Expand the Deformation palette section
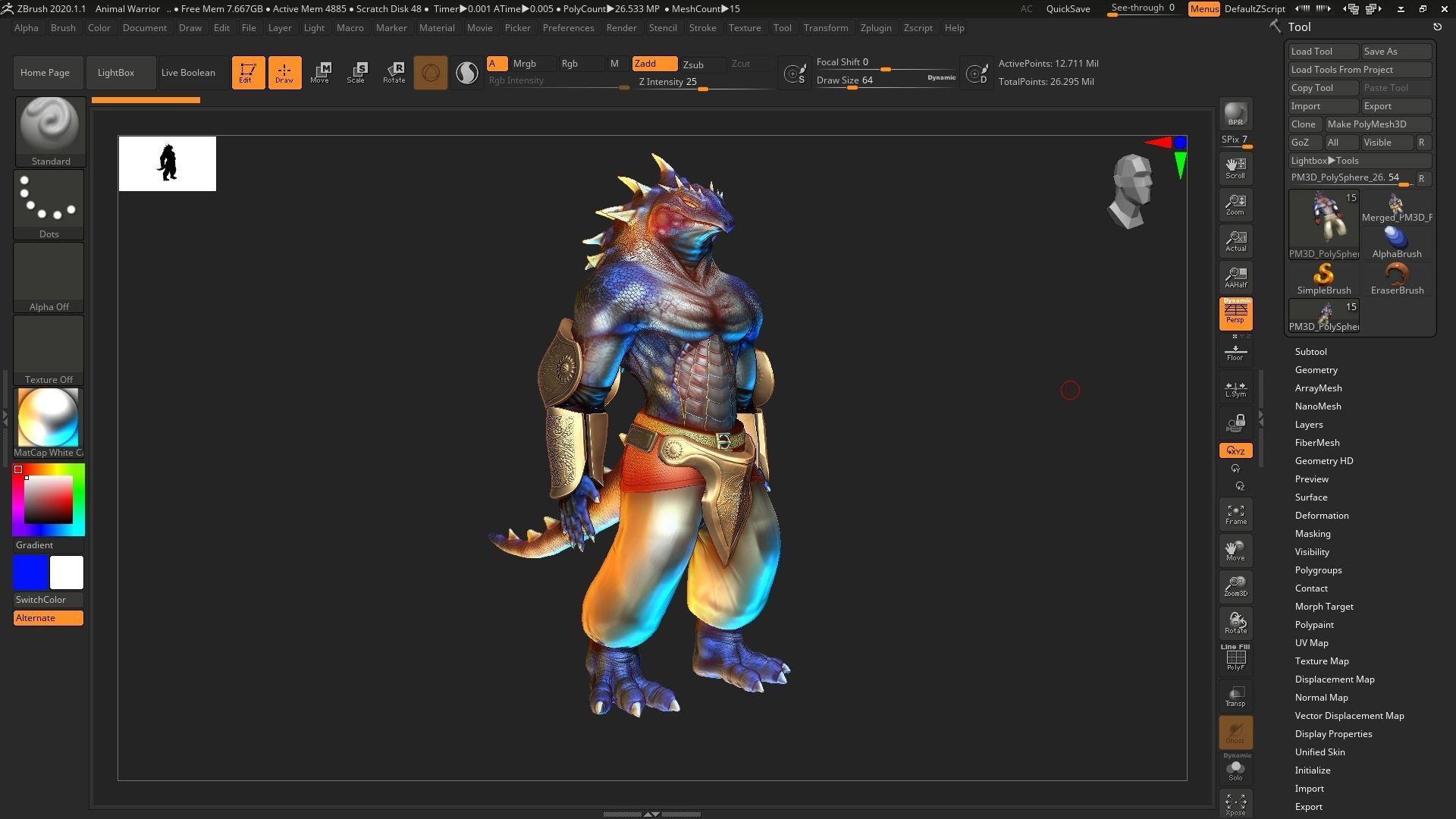1456x819 pixels. 1321,516
